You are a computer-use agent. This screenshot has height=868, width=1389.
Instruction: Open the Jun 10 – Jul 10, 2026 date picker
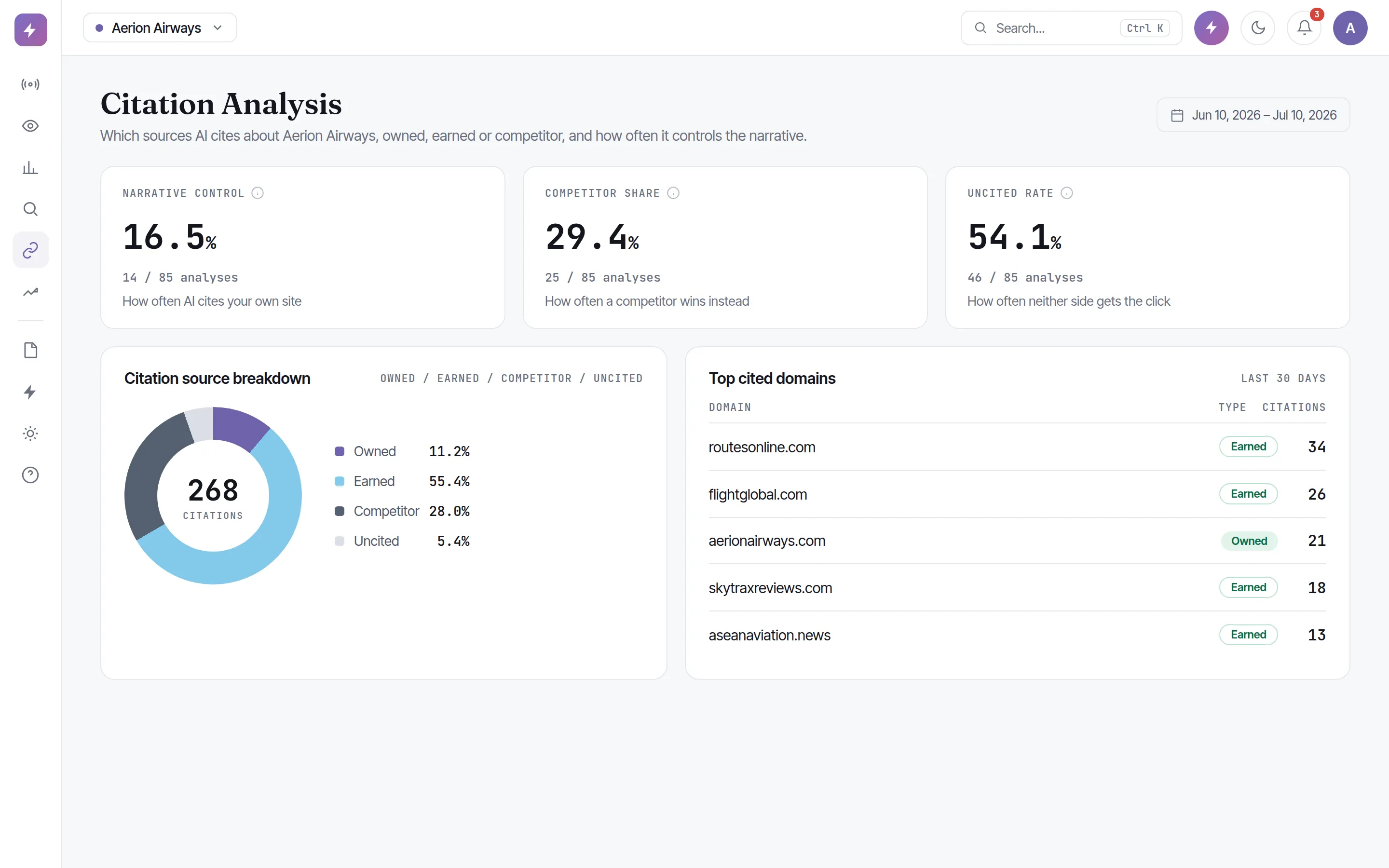[1253, 115]
